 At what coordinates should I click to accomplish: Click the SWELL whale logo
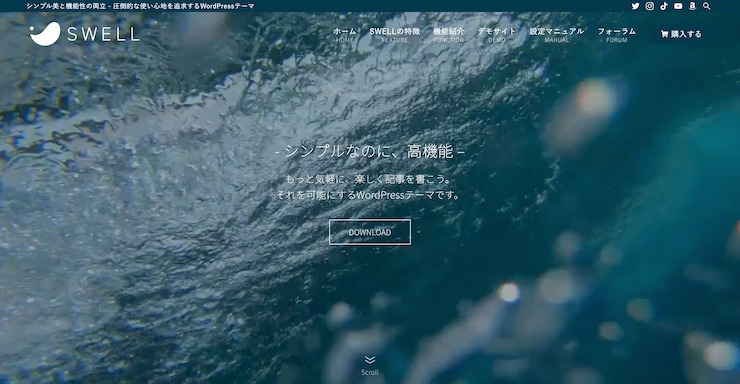coord(45,34)
